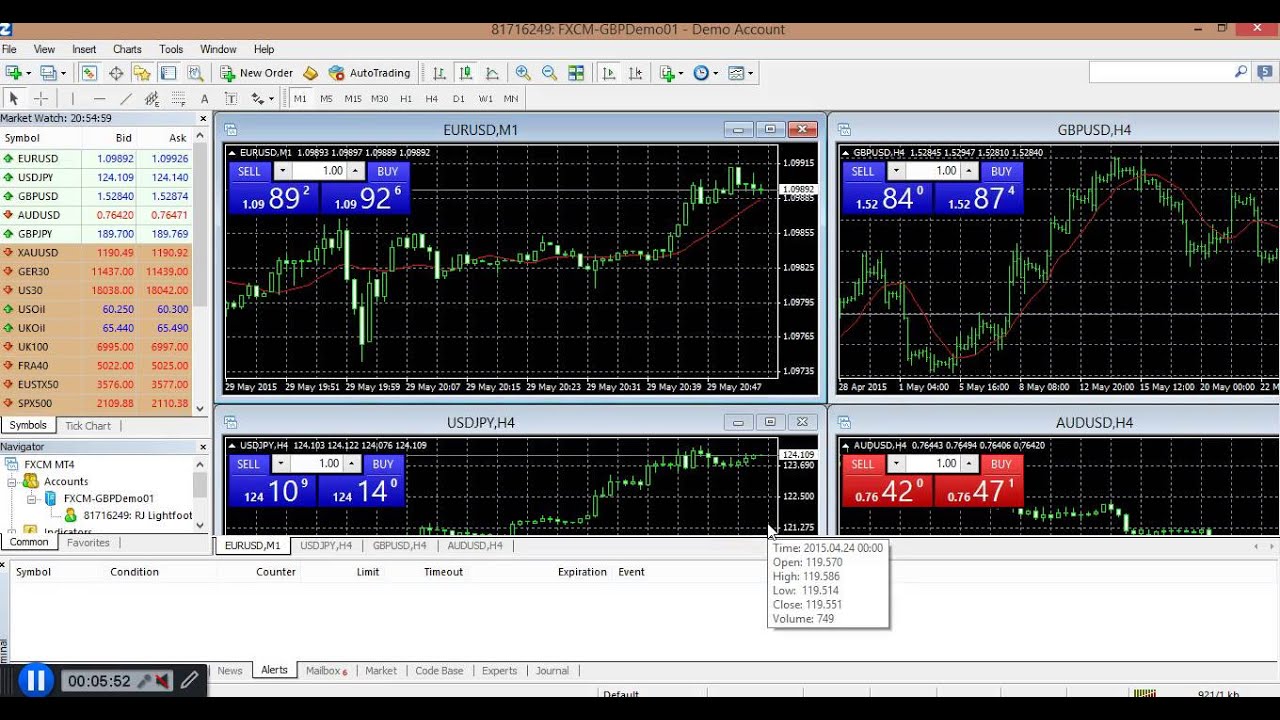Open the dropdown arrow beside Profiles
The width and height of the screenshot is (1280, 720).
[x=62, y=73]
